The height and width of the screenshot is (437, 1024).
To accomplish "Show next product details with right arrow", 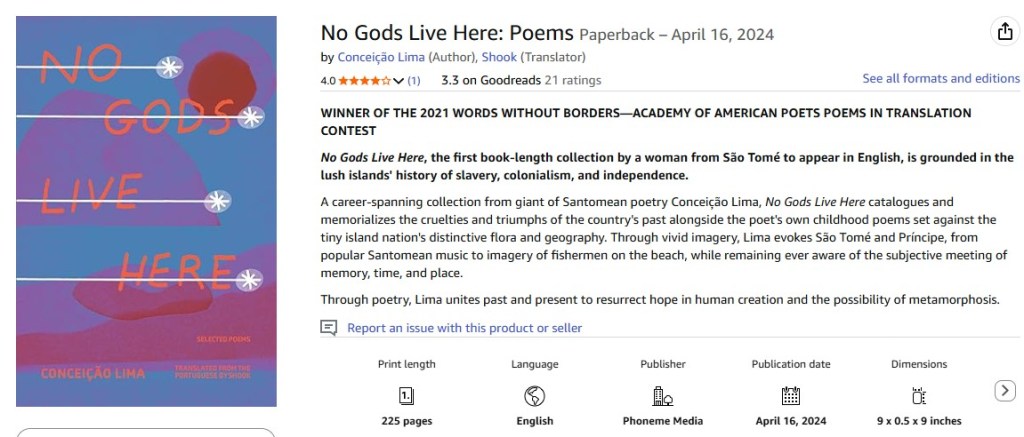I will (x=1005, y=391).
